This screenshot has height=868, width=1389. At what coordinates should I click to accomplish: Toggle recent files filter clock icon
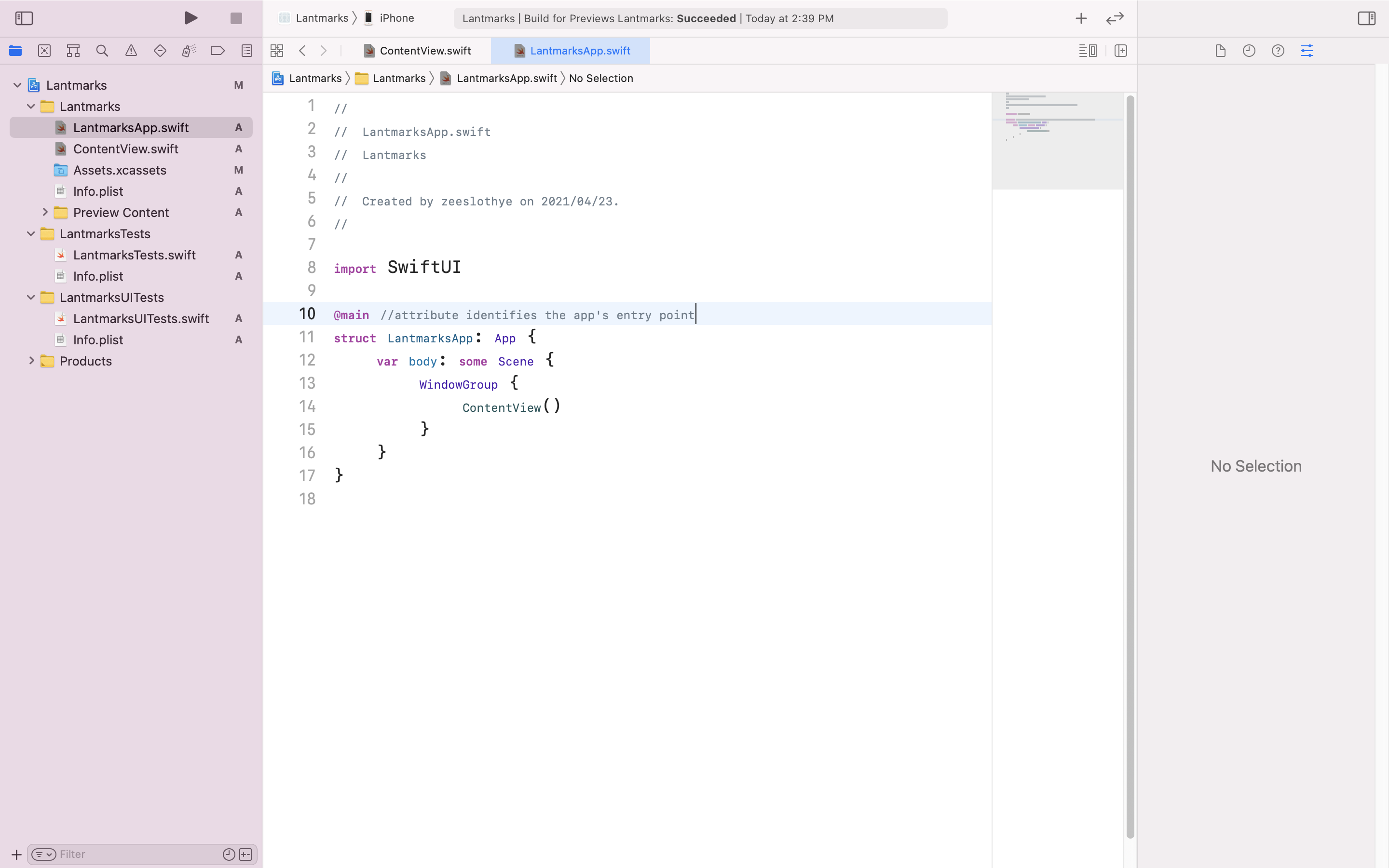click(x=229, y=854)
